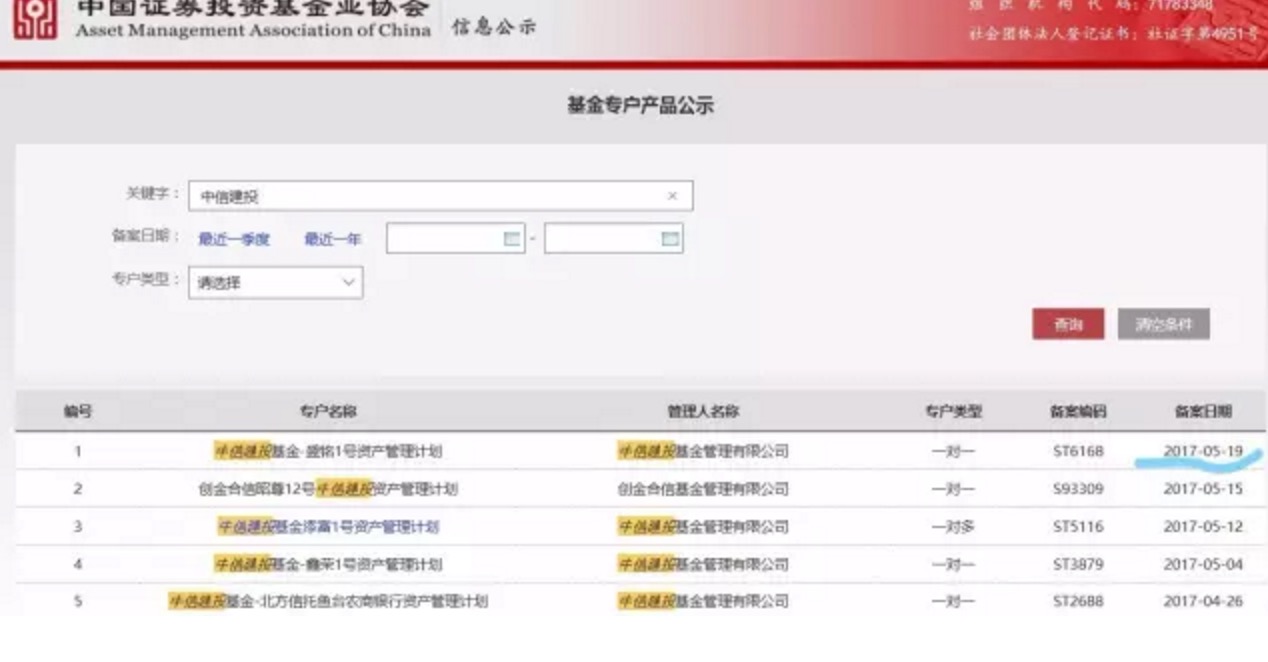Click the end date input of 备案日期
Viewport: 1268px width, 662px height.
pyautogui.click(x=613, y=239)
